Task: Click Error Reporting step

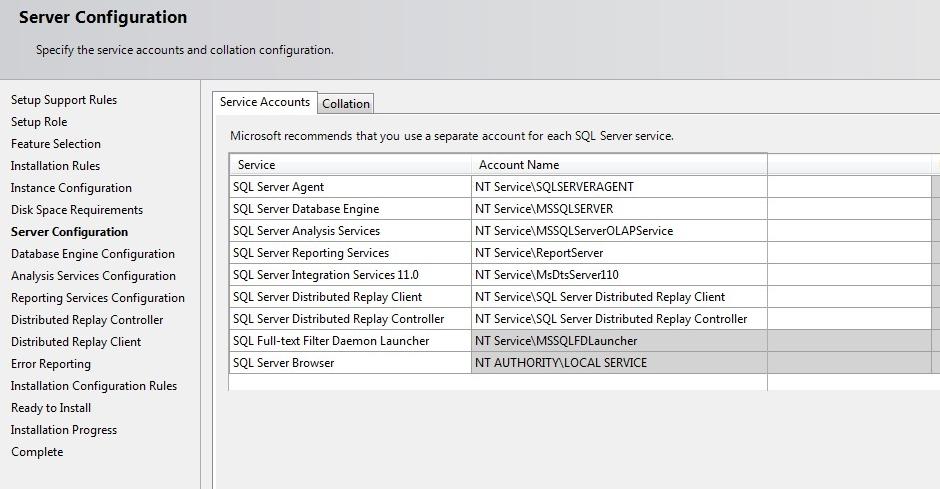Action: click(x=51, y=364)
